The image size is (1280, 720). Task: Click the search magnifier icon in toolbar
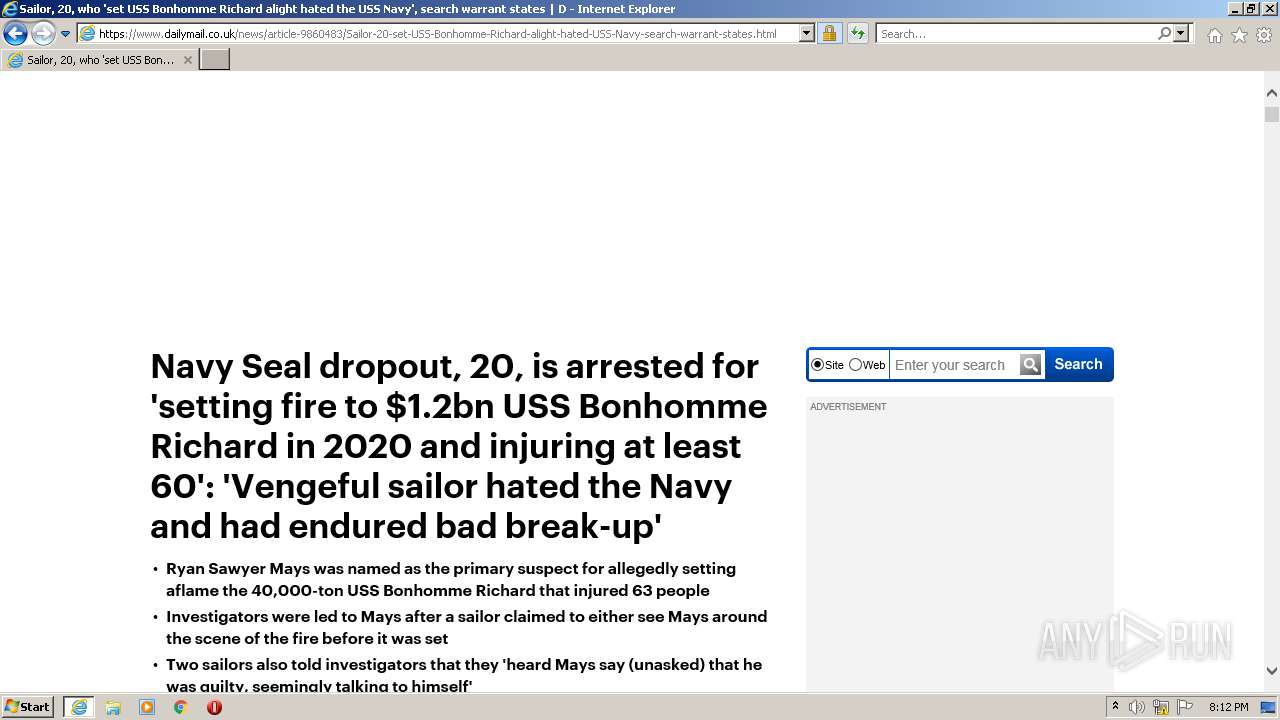pos(1164,34)
